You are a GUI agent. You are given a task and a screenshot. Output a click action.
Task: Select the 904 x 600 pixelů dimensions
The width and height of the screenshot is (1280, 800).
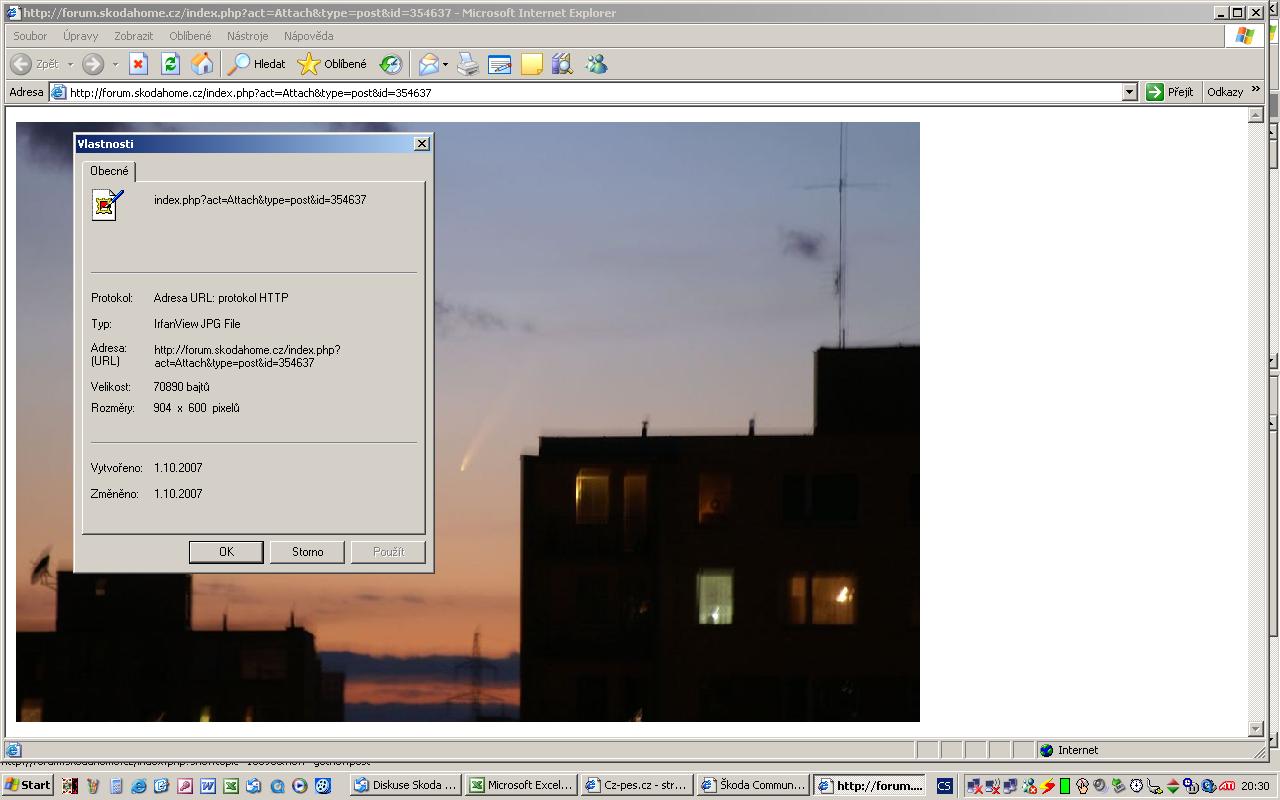coord(197,408)
